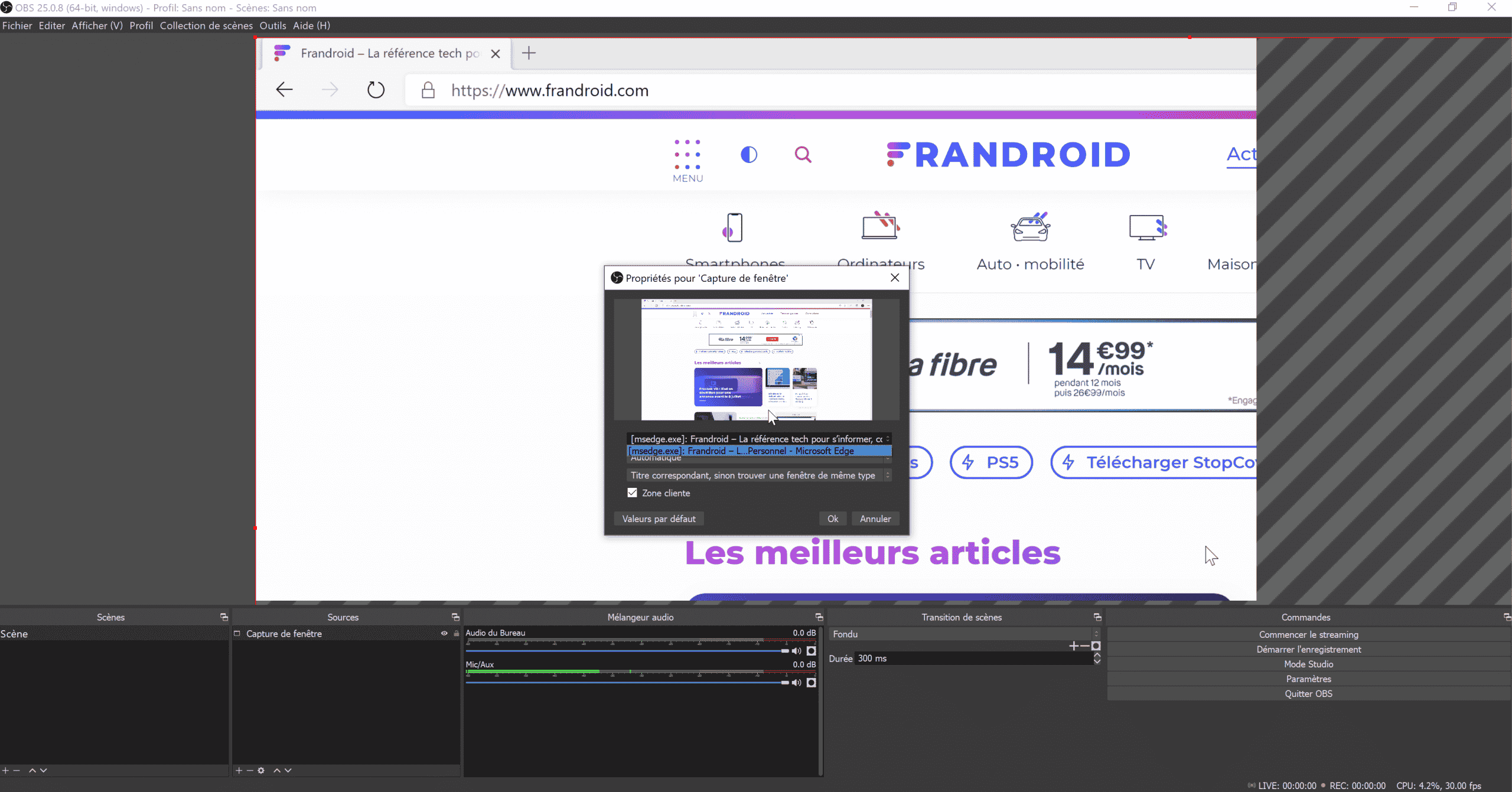Move scene down in the Scènes panel

(x=43, y=770)
